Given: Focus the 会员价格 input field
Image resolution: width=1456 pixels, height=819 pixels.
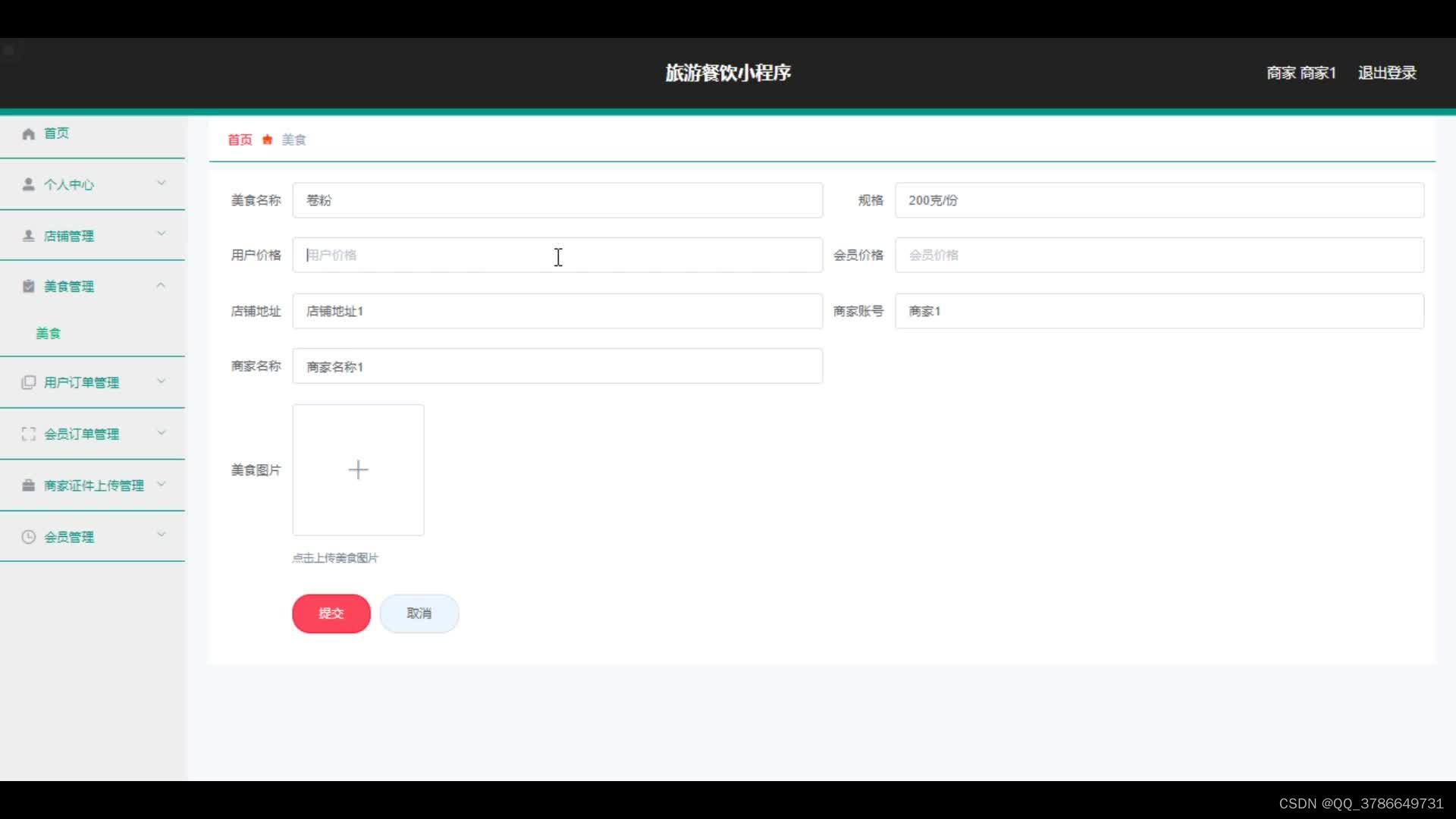Looking at the screenshot, I should coord(1159,255).
